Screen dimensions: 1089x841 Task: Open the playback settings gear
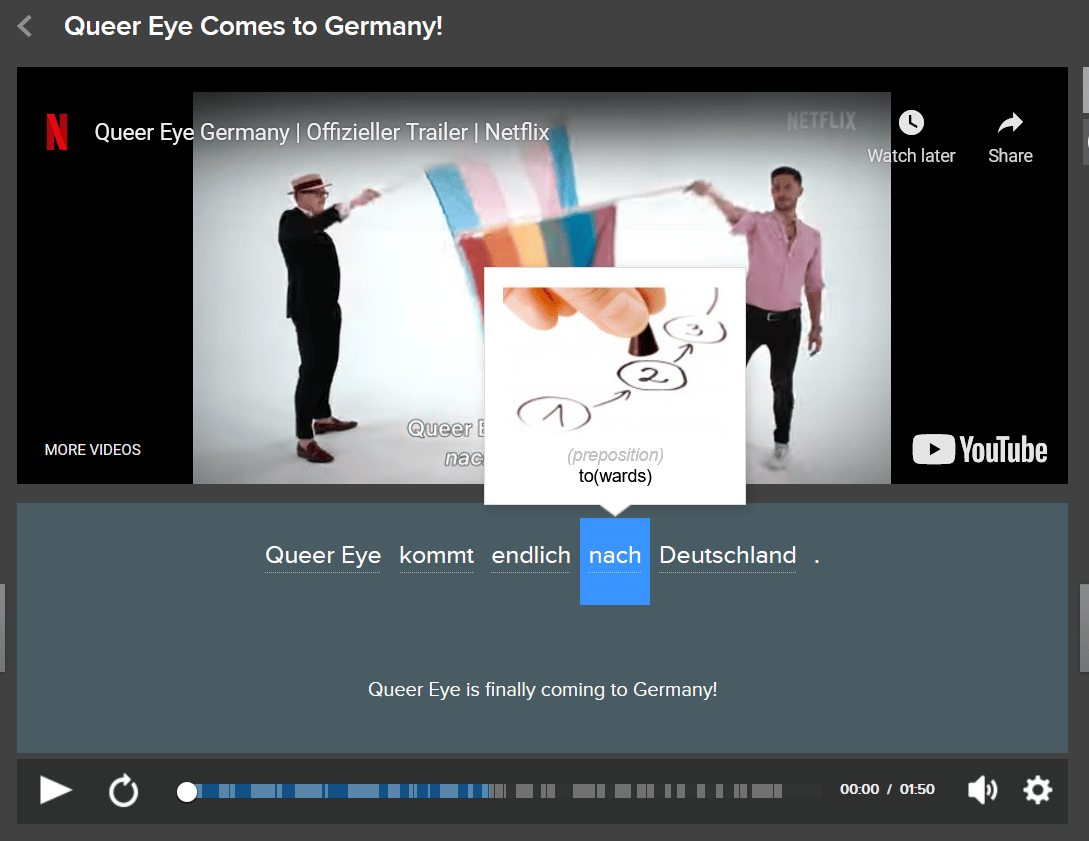pos(1037,790)
